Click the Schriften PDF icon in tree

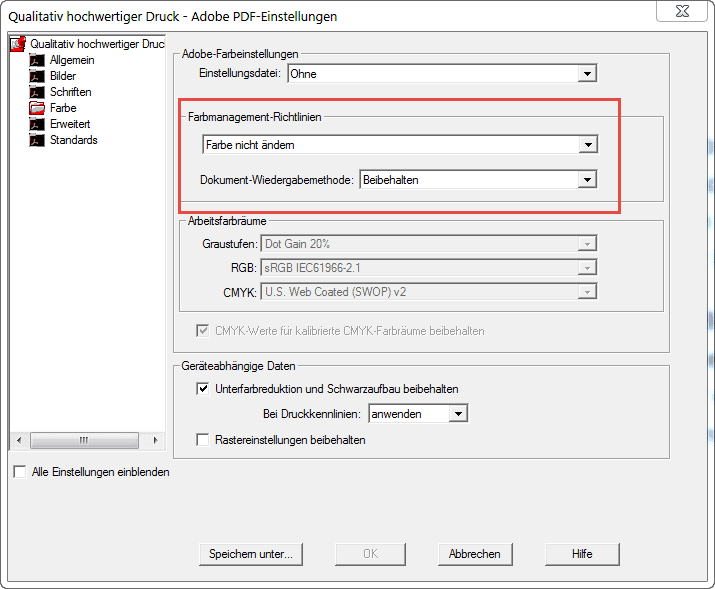[x=37, y=92]
